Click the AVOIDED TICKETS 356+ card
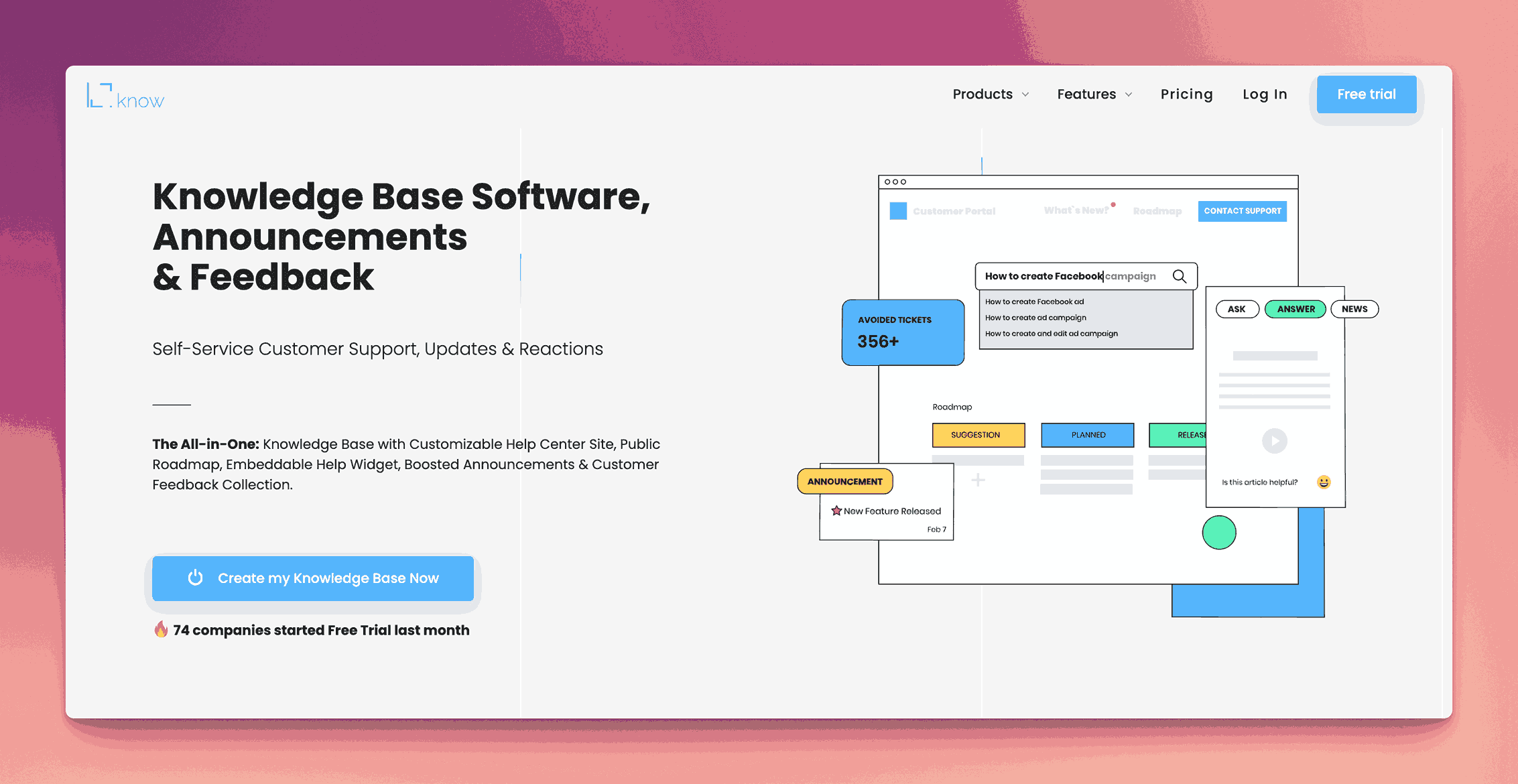1518x784 pixels. coord(903,332)
